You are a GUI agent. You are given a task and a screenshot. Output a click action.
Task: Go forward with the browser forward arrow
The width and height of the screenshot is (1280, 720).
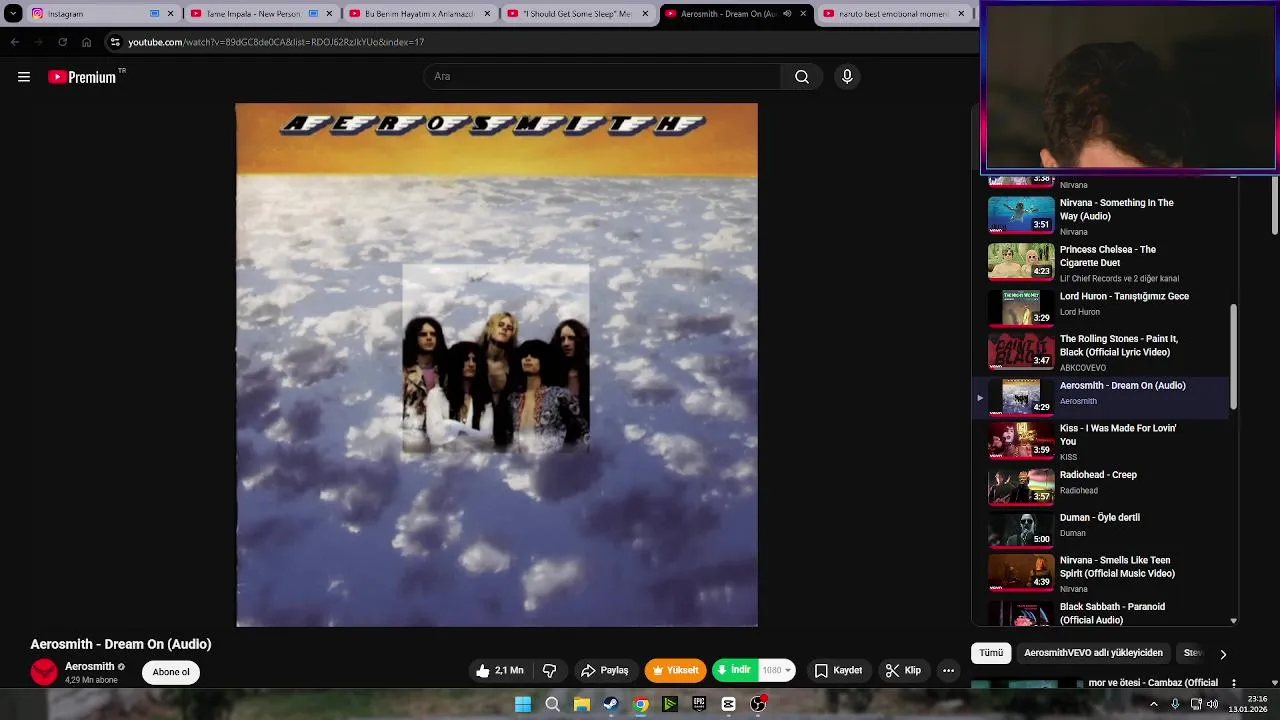38,42
